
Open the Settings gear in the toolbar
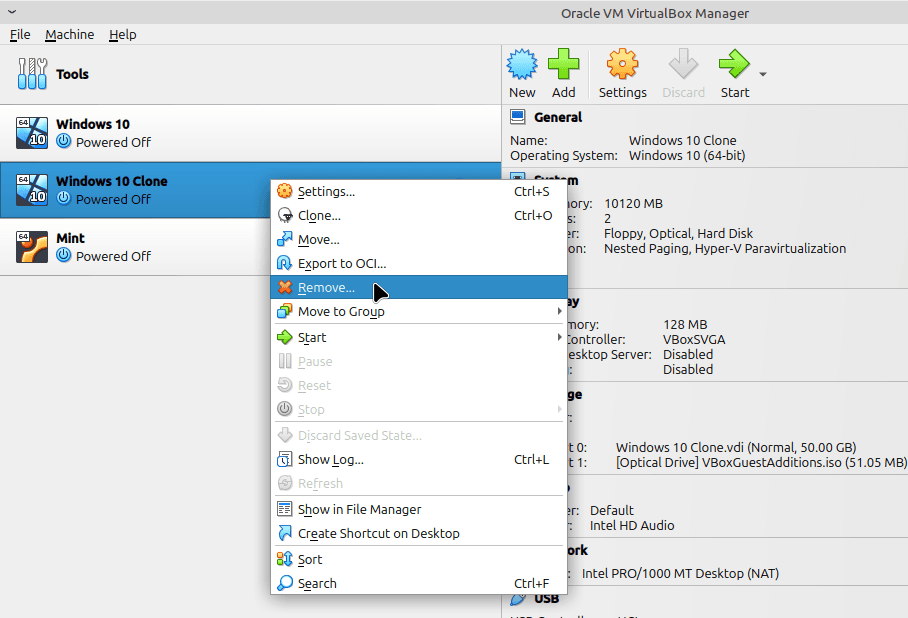pos(623,64)
